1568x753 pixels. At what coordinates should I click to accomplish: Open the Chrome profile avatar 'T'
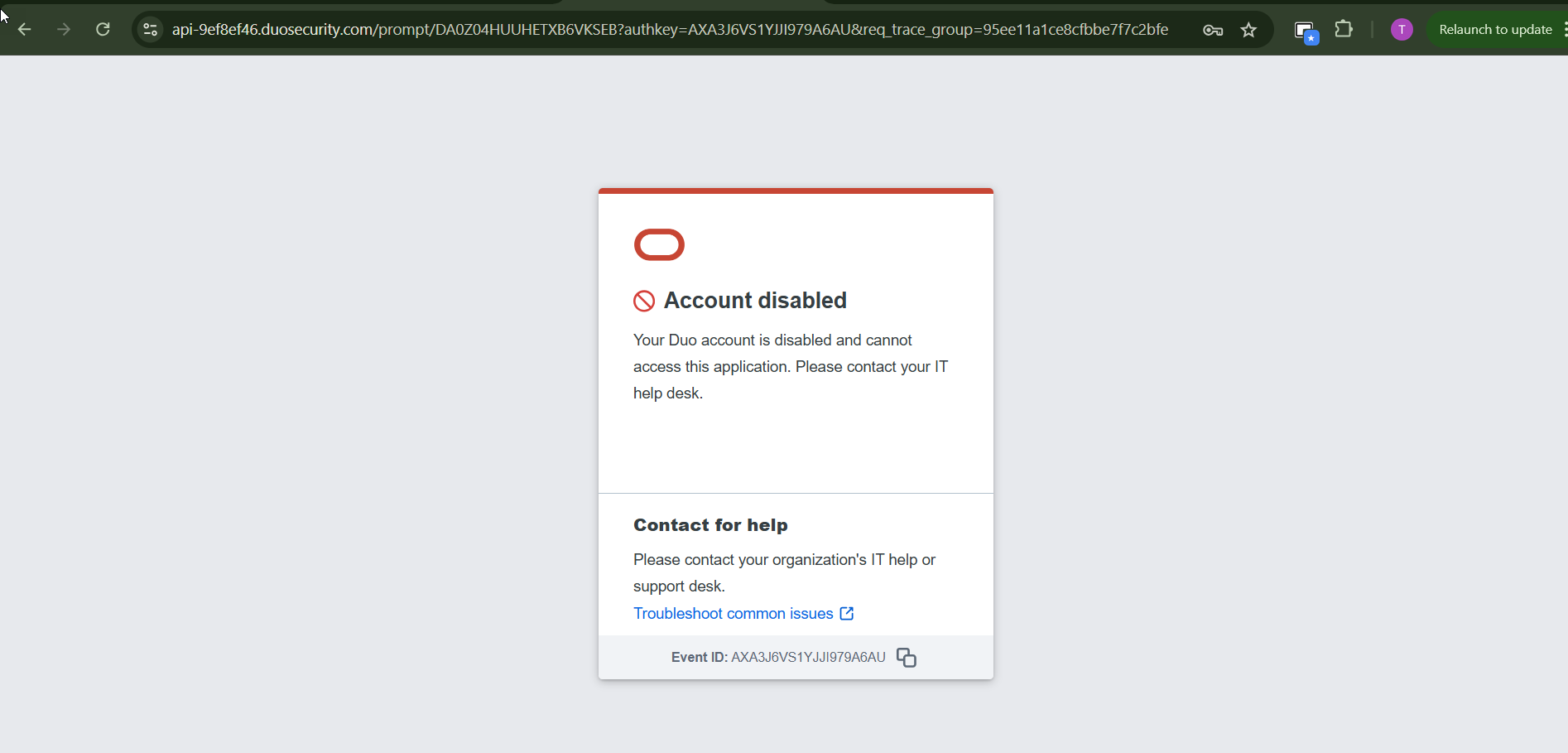[1402, 30]
